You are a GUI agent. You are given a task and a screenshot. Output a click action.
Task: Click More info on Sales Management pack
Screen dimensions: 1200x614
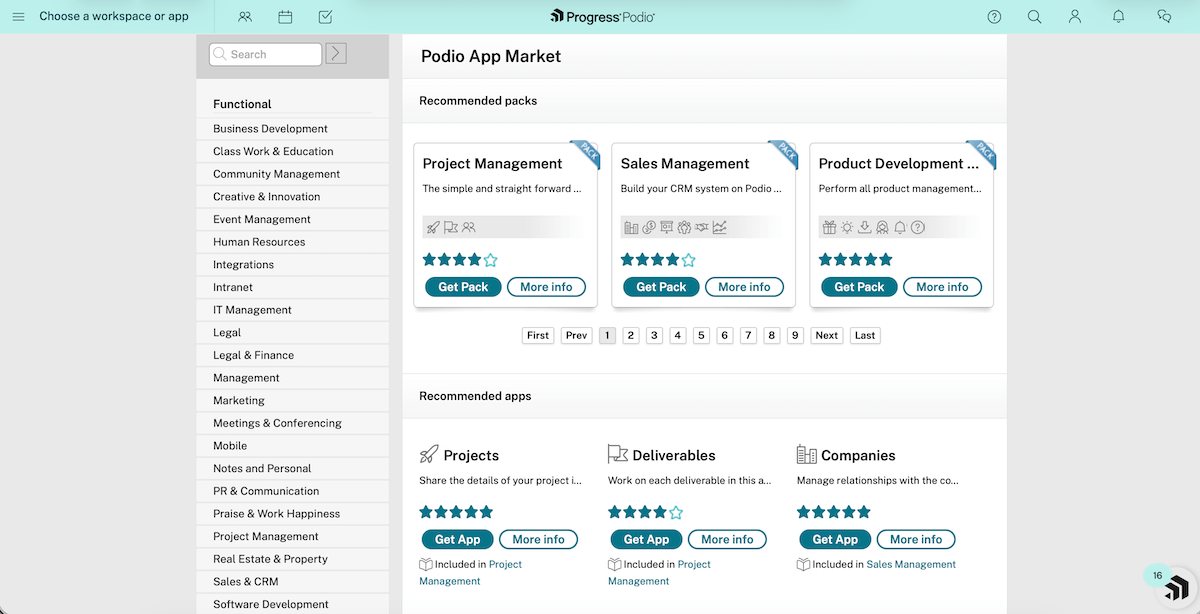[744, 286]
